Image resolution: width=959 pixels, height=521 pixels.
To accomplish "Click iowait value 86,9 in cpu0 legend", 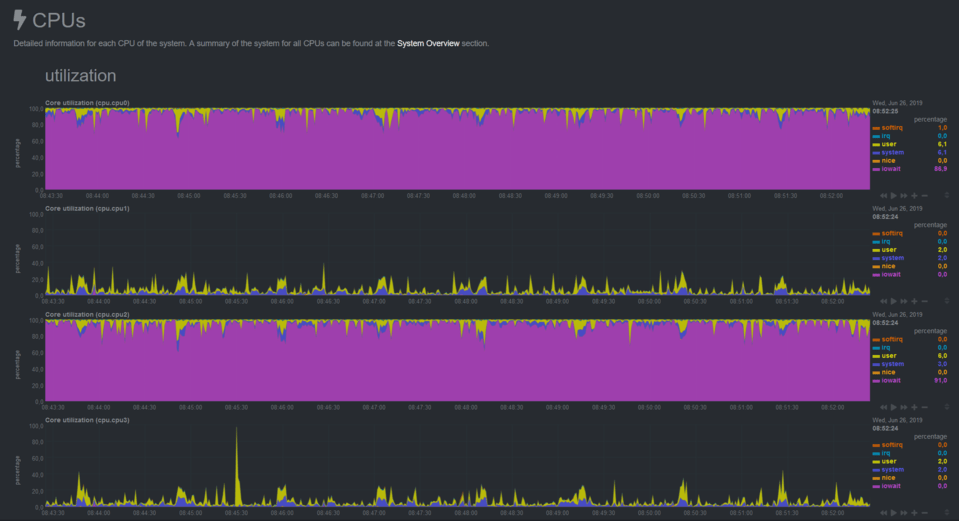I will pyautogui.click(x=940, y=169).
